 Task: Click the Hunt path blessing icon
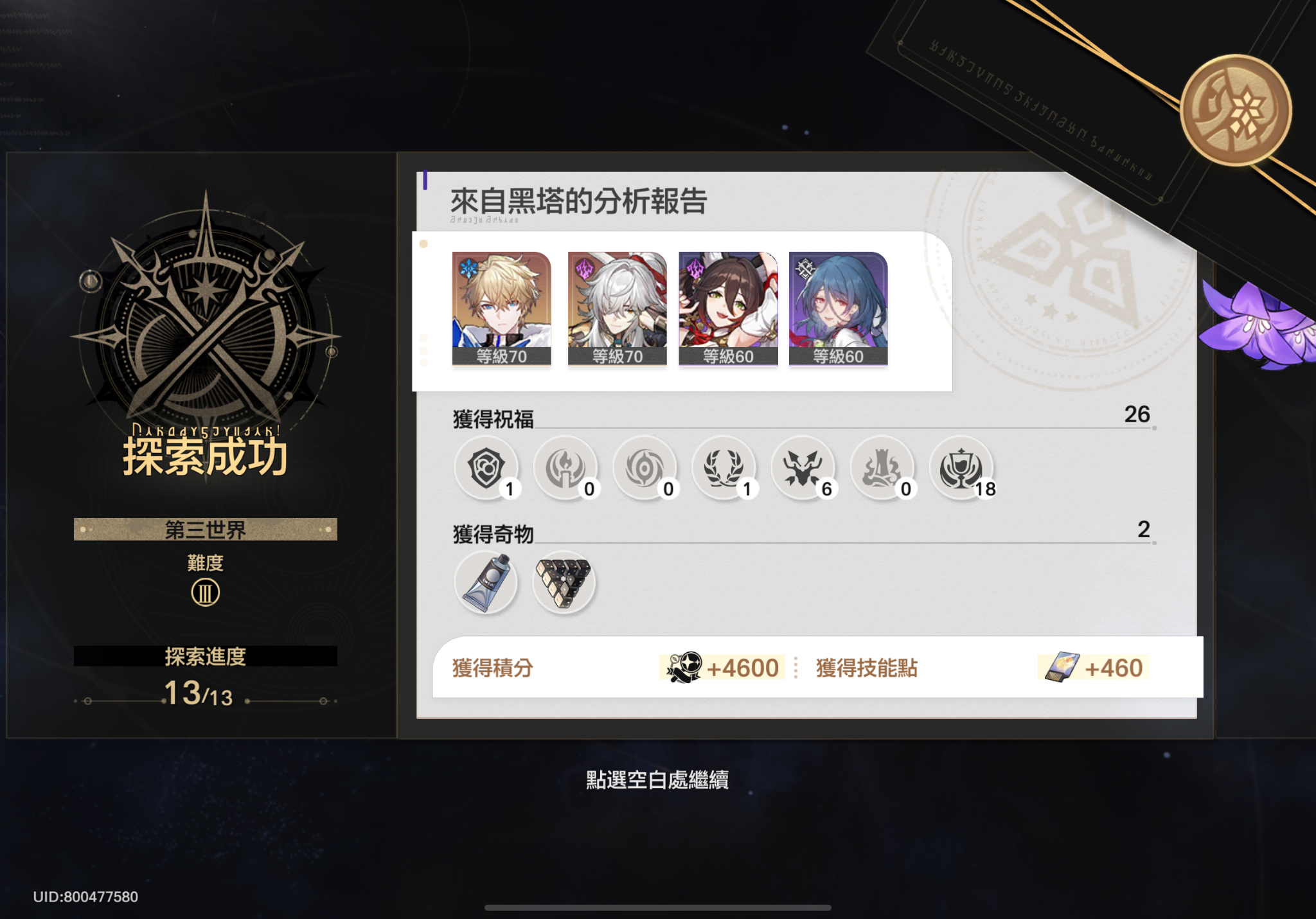(x=803, y=468)
